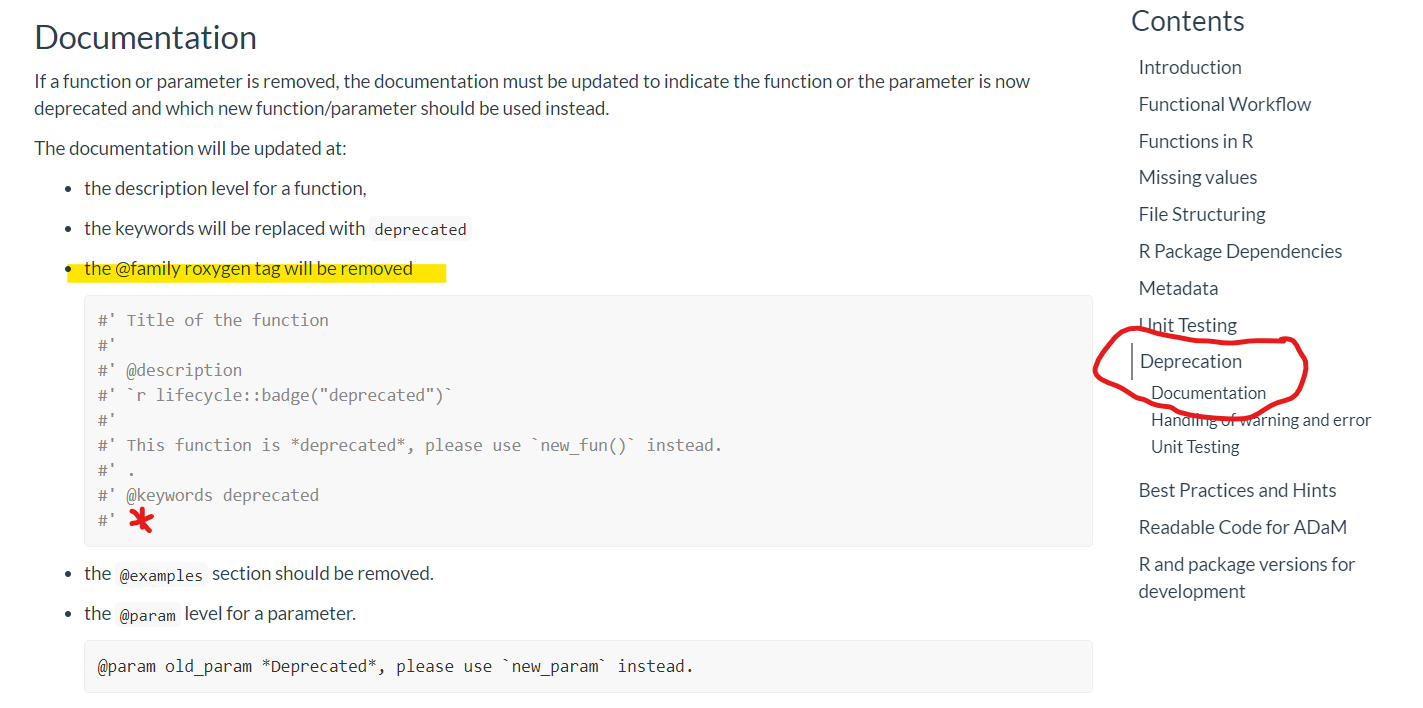Go to Best Practices and Hints

point(1237,490)
